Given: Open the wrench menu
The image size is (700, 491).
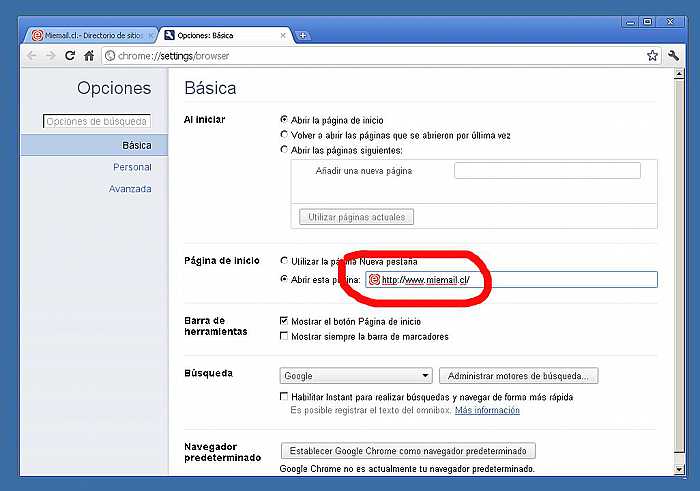Looking at the screenshot, I should (x=673, y=56).
